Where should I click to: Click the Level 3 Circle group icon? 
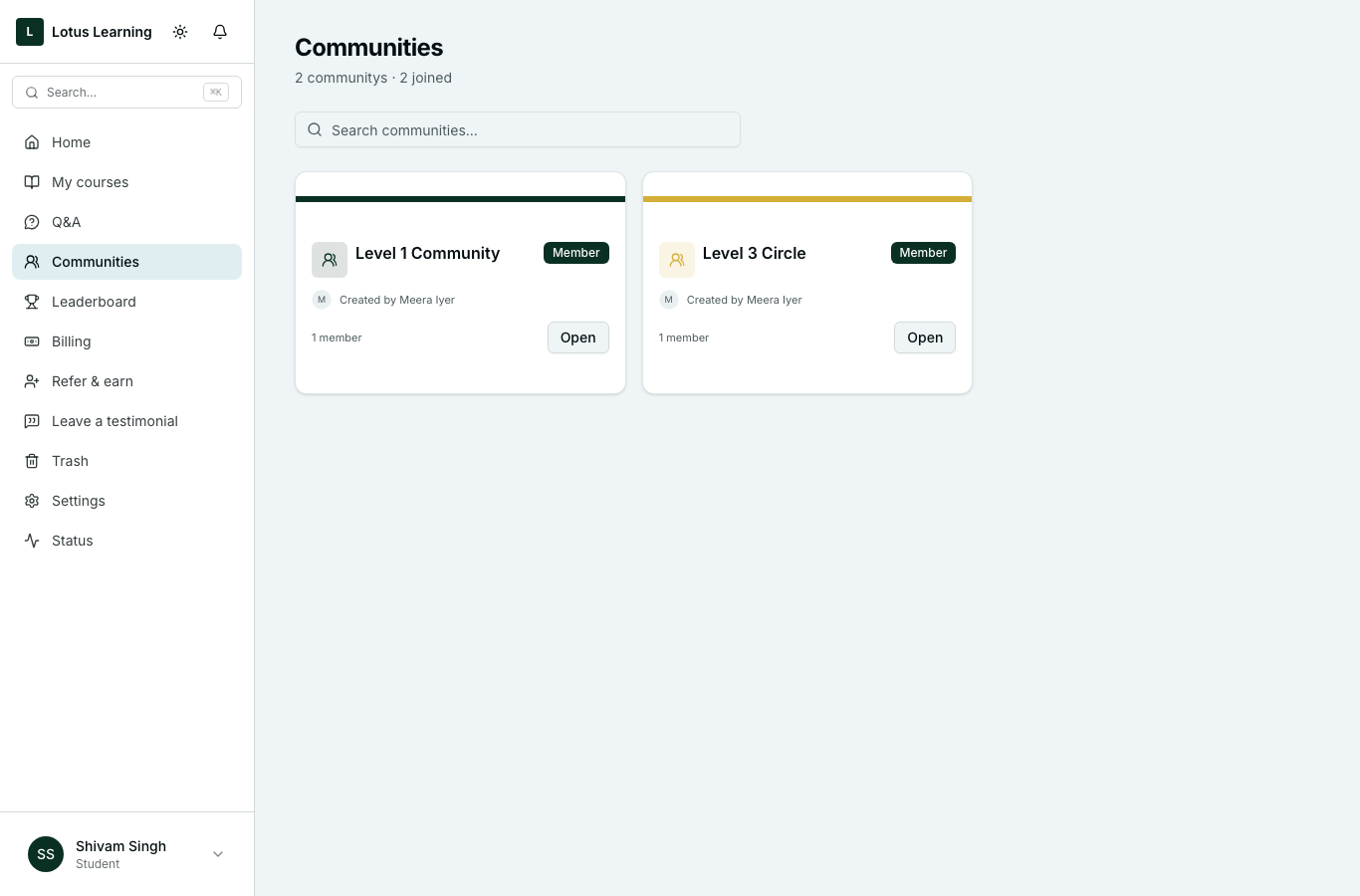(x=677, y=260)
